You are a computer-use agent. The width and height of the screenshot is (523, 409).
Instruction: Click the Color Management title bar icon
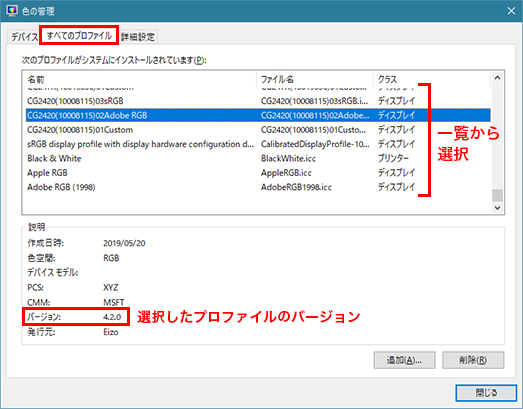[x=12, y=11]
